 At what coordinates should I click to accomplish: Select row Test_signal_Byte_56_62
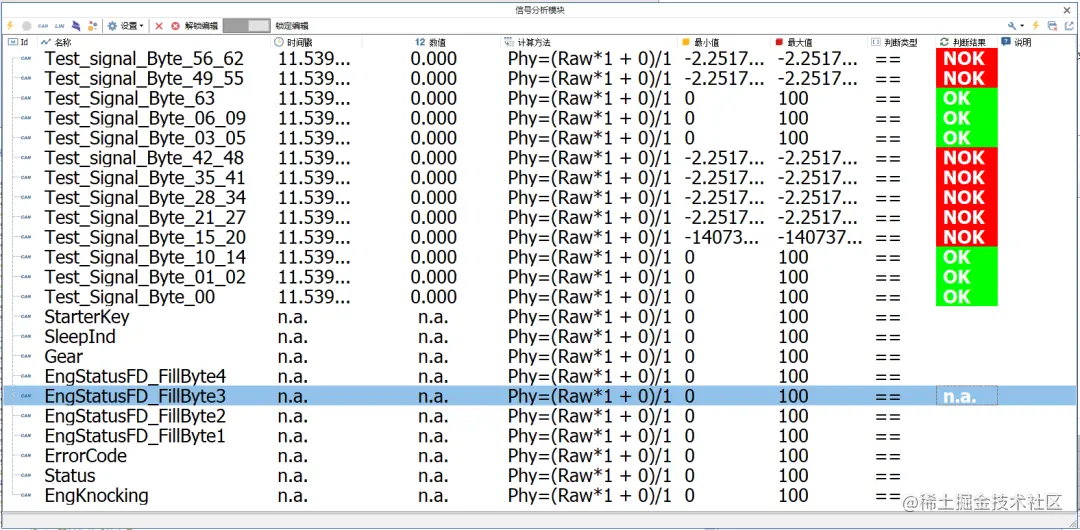coord(539,59)
